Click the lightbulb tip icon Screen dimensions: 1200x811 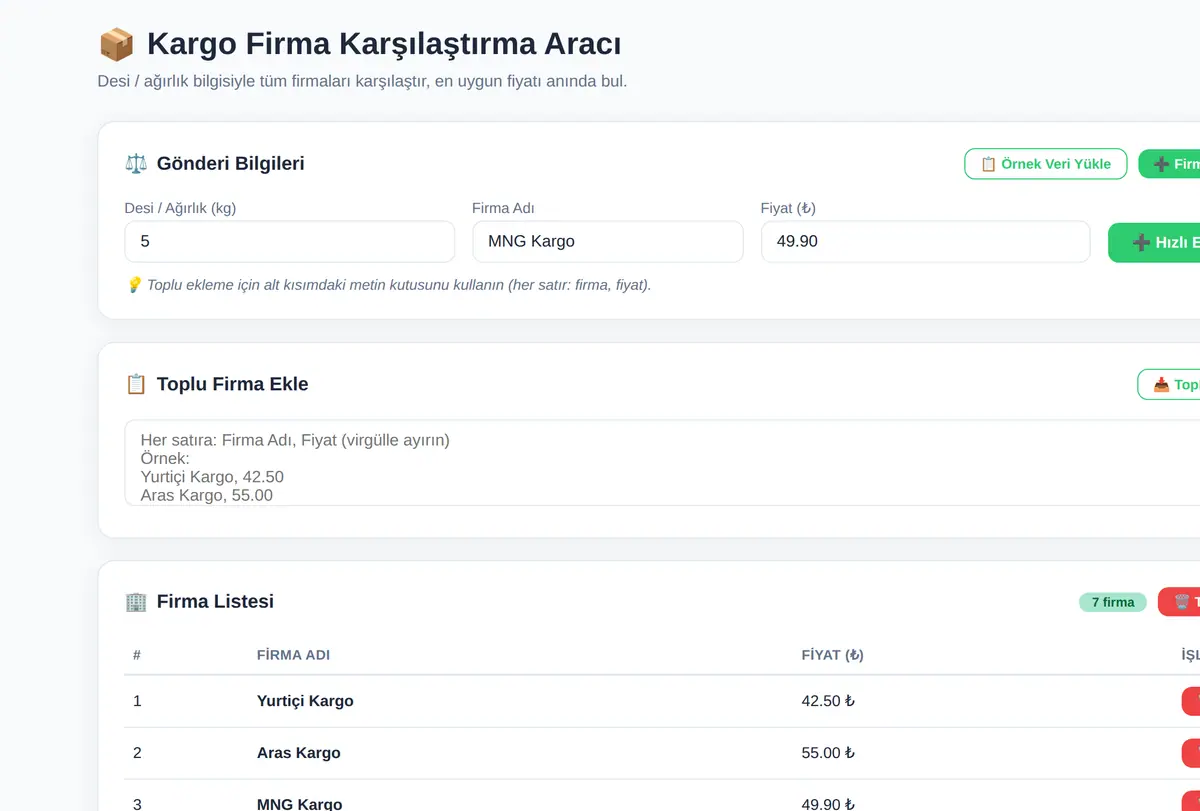pos(134,285)
